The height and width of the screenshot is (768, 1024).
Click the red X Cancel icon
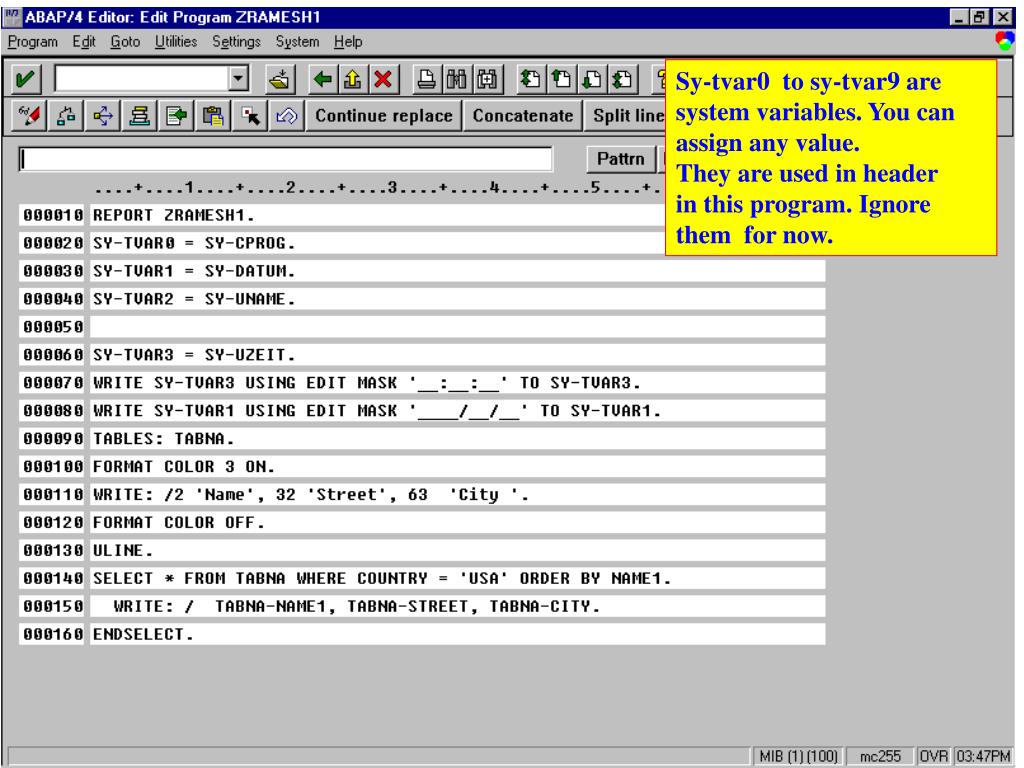tap(383, 80)
